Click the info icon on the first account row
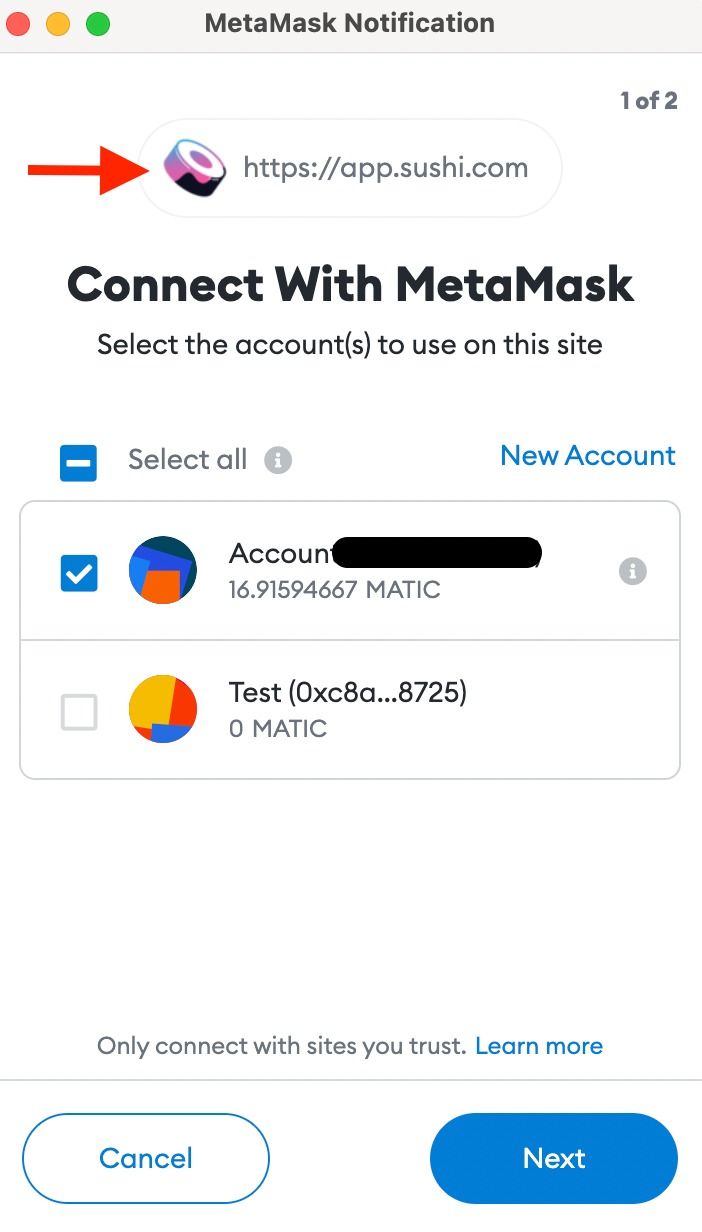Image resolution: width=702 pixels, height=1232 pixels. click(x=632, y=571)
